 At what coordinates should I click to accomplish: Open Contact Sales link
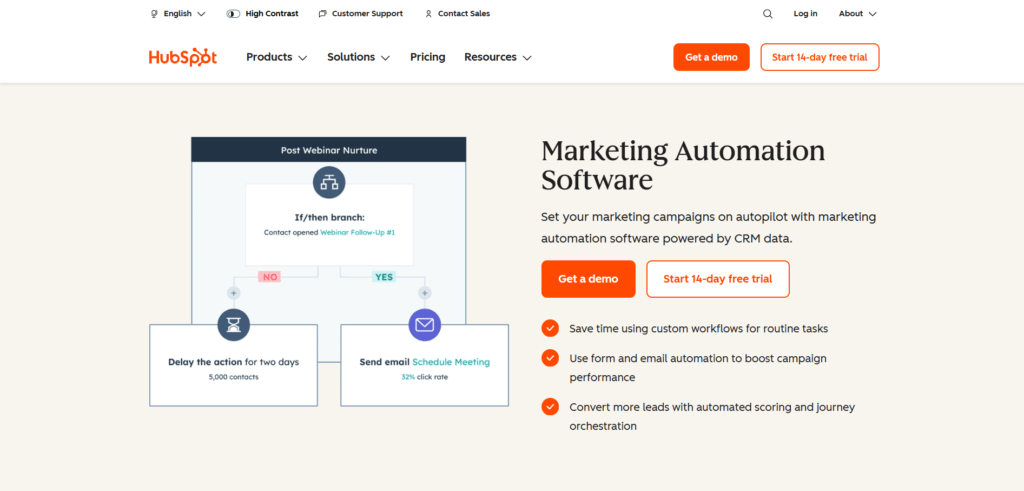[x=457, y=14]
